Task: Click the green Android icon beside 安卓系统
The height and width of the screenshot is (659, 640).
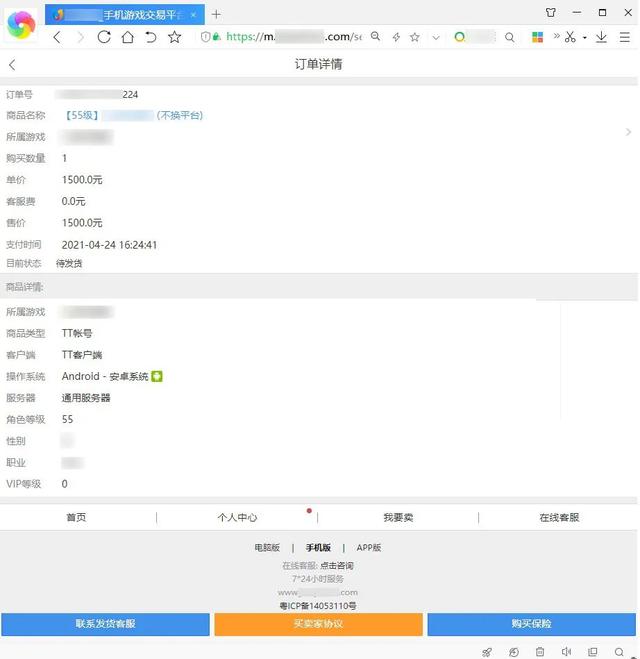Action: (x=157, y=376)
